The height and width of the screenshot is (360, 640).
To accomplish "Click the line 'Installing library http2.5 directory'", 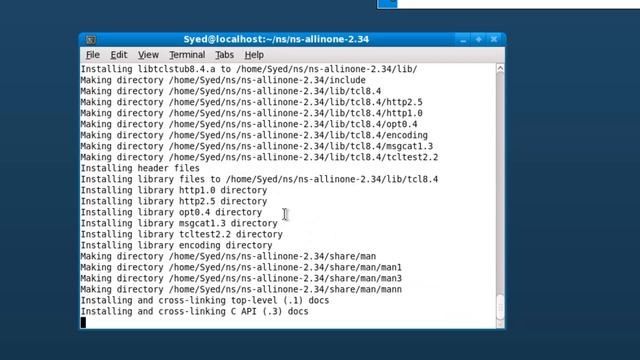I will point(174,201).
